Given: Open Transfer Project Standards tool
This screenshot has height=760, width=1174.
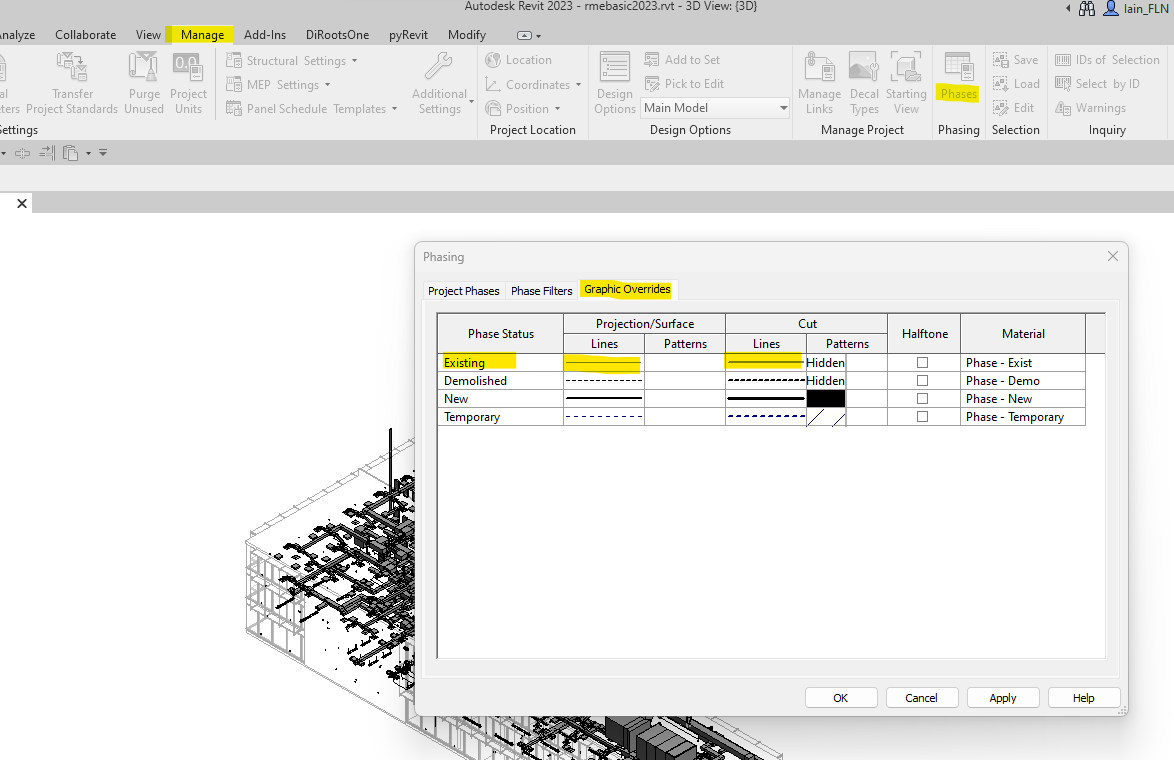Looking at the screenshot, I should click(71, 80).
